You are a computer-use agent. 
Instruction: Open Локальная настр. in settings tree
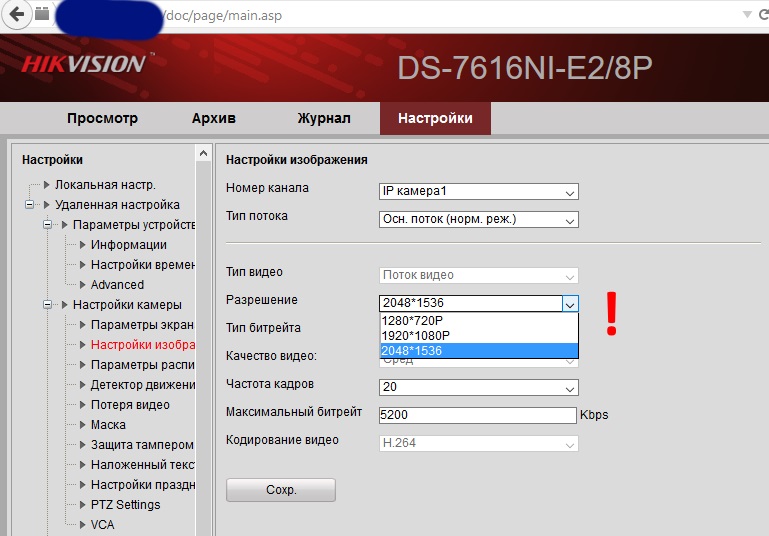pyautogui.click(x=105, y=185)
